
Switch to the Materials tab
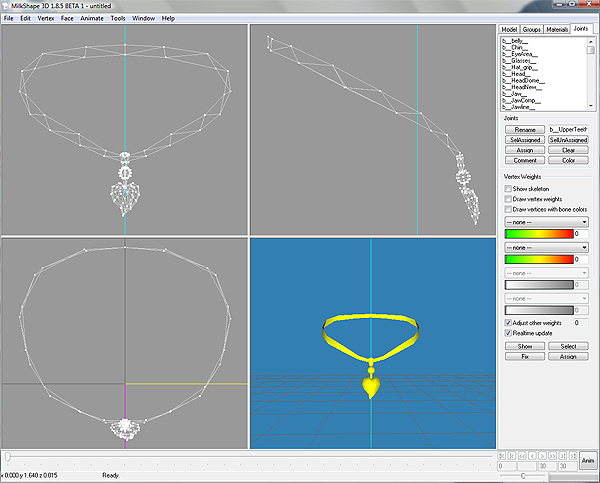pos(556,30)
